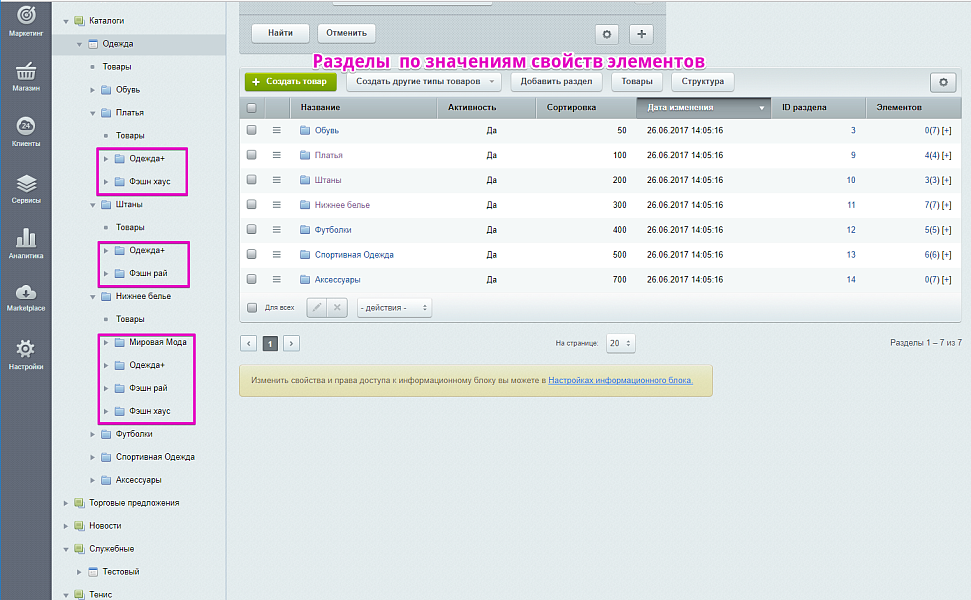Open the Аналитика chart icon
The image size is (971, 600).
[26, 243]
